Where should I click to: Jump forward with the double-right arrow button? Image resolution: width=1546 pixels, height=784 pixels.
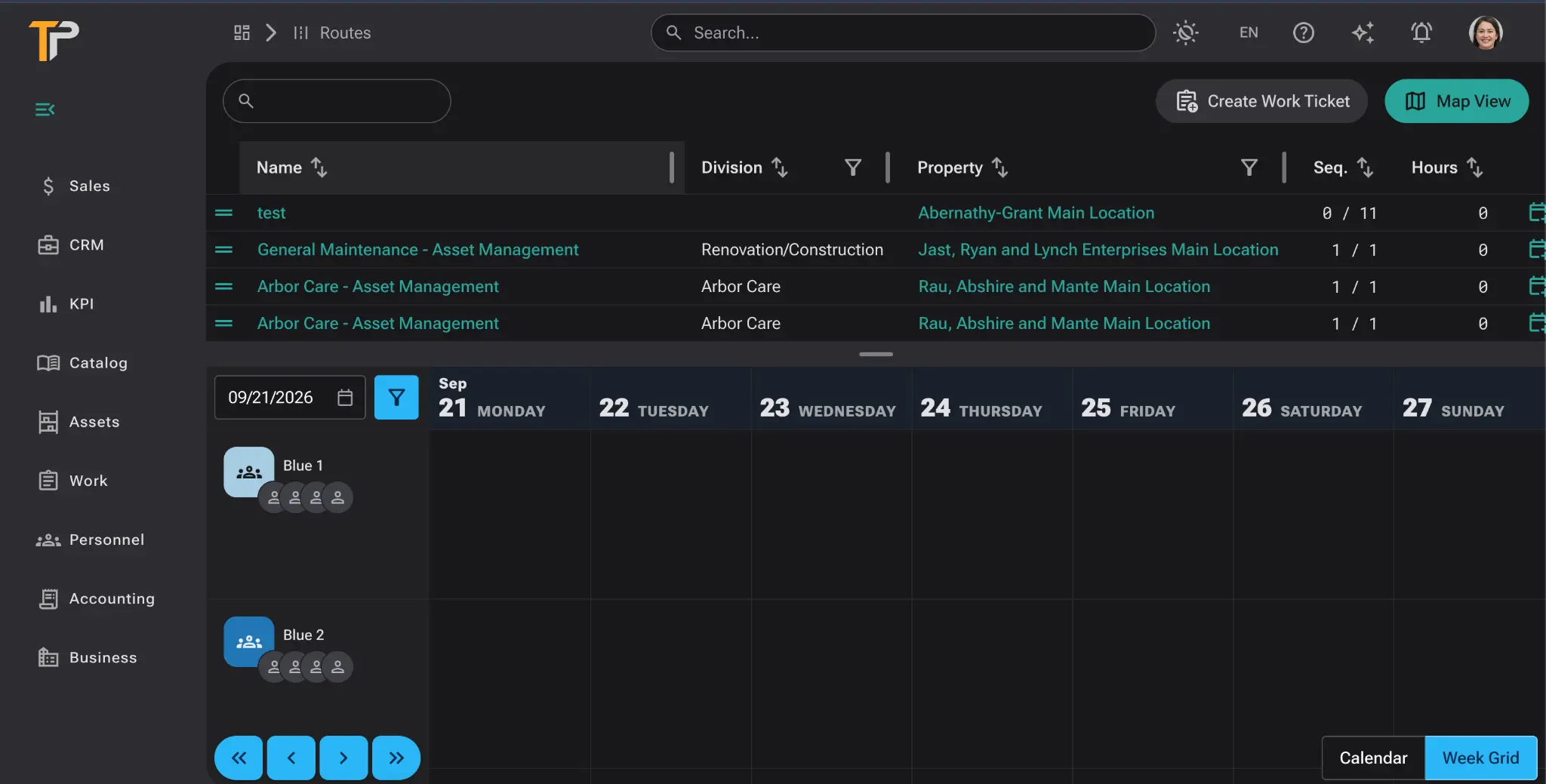396,758
